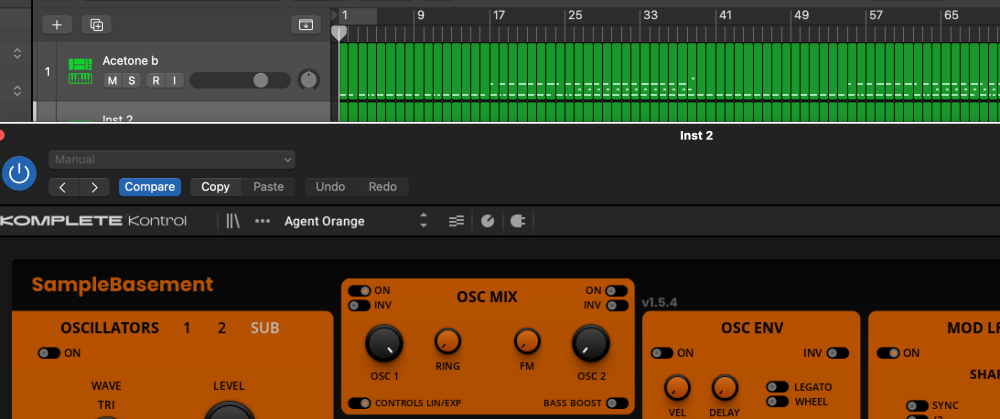Select the SUB oscillator tab
Screen dimensions: 1000x419
[265, 328]
